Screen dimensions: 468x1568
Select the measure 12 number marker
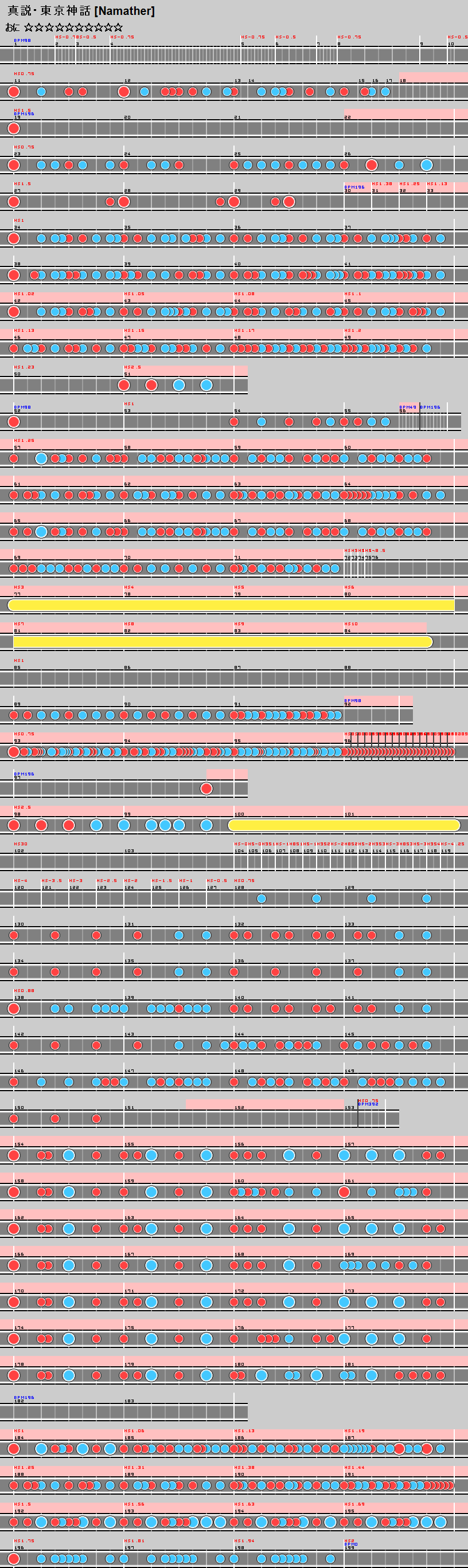click(127, 80)
